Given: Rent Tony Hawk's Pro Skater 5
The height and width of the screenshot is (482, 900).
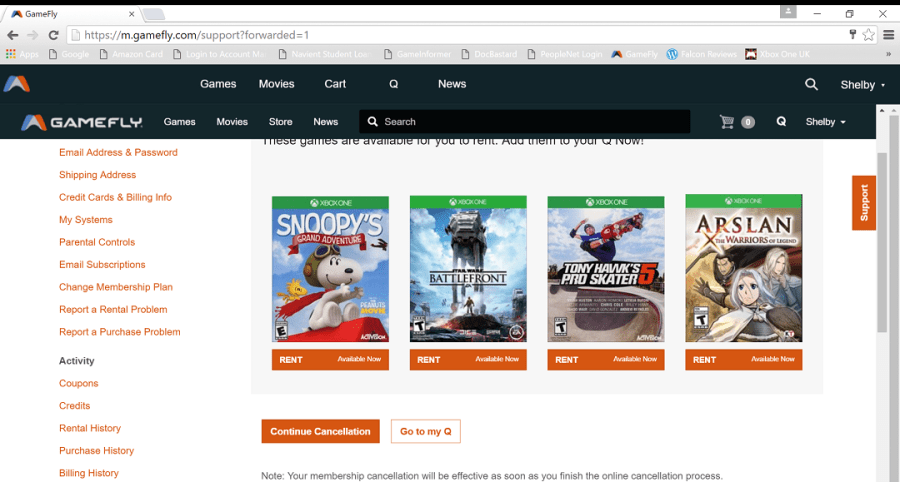Looking at the screenshot, I should click(606, 360).
